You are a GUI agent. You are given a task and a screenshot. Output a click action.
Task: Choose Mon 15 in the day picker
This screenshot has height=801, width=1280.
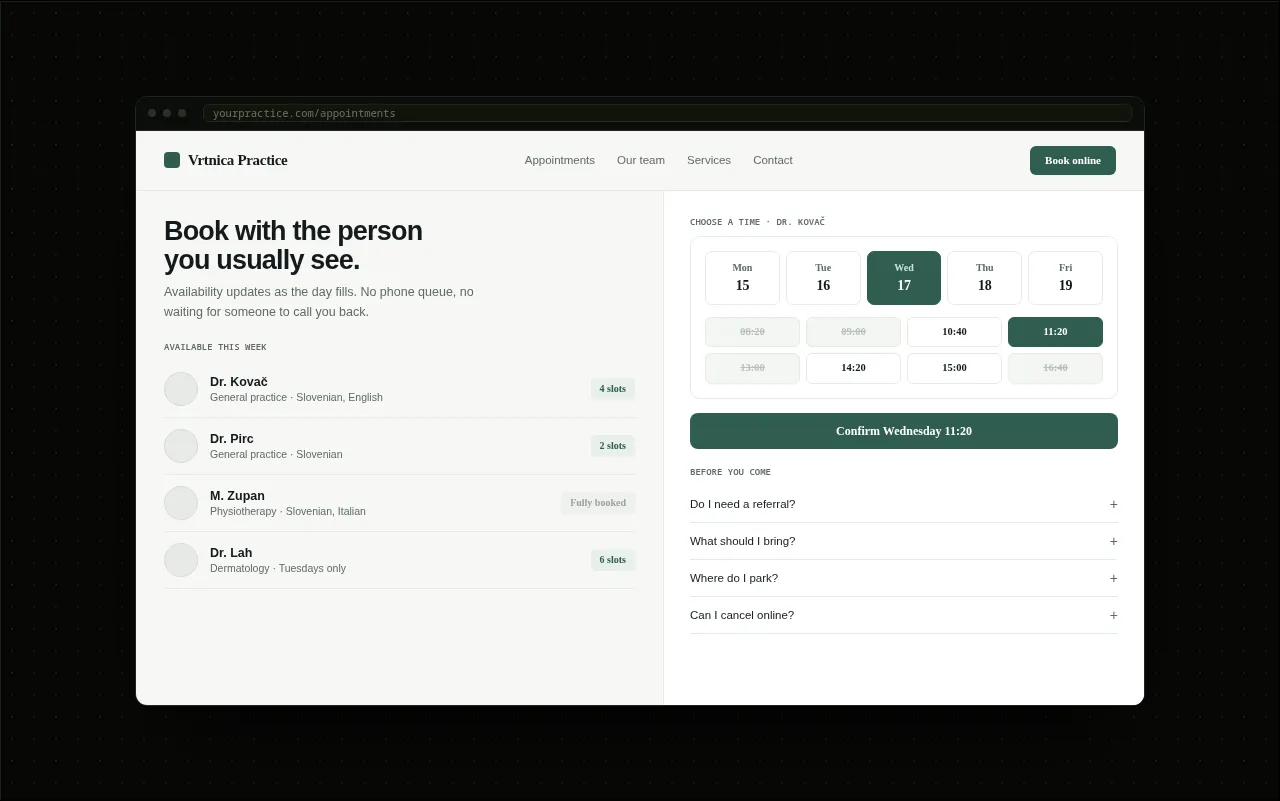742,278
